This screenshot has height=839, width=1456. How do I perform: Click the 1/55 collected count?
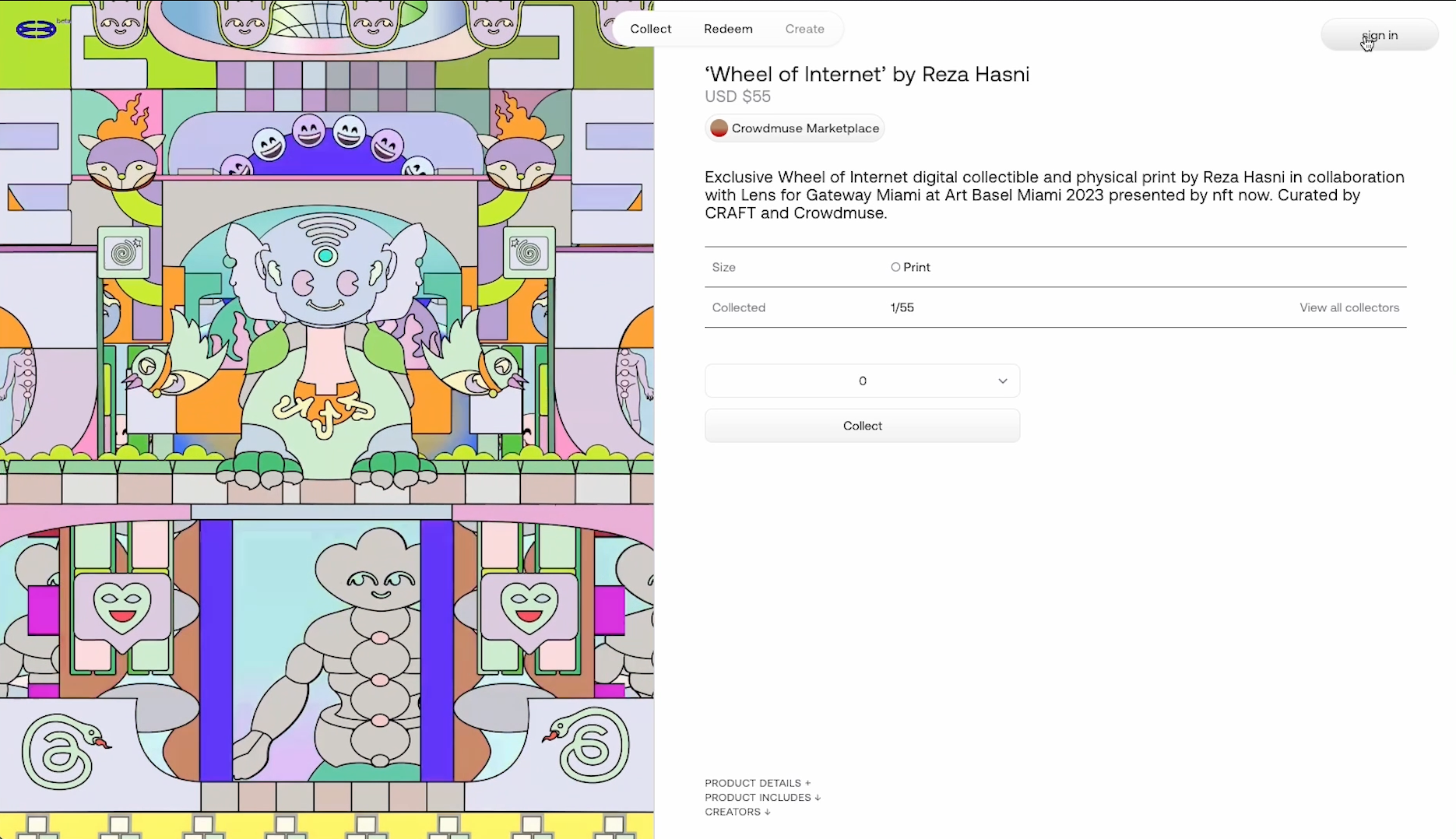point(902,307)
